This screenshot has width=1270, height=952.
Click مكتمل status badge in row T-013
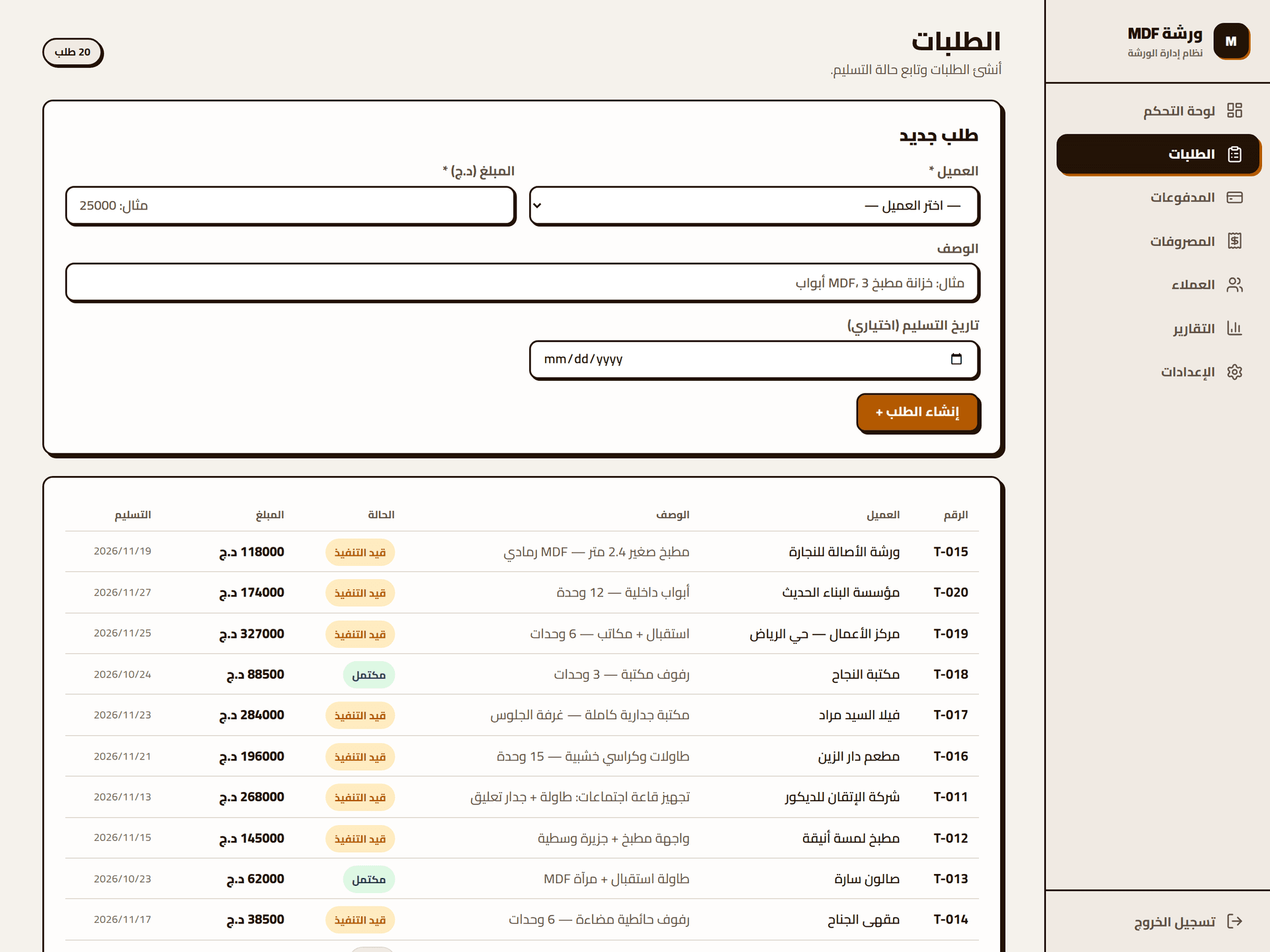click(368, 879)
